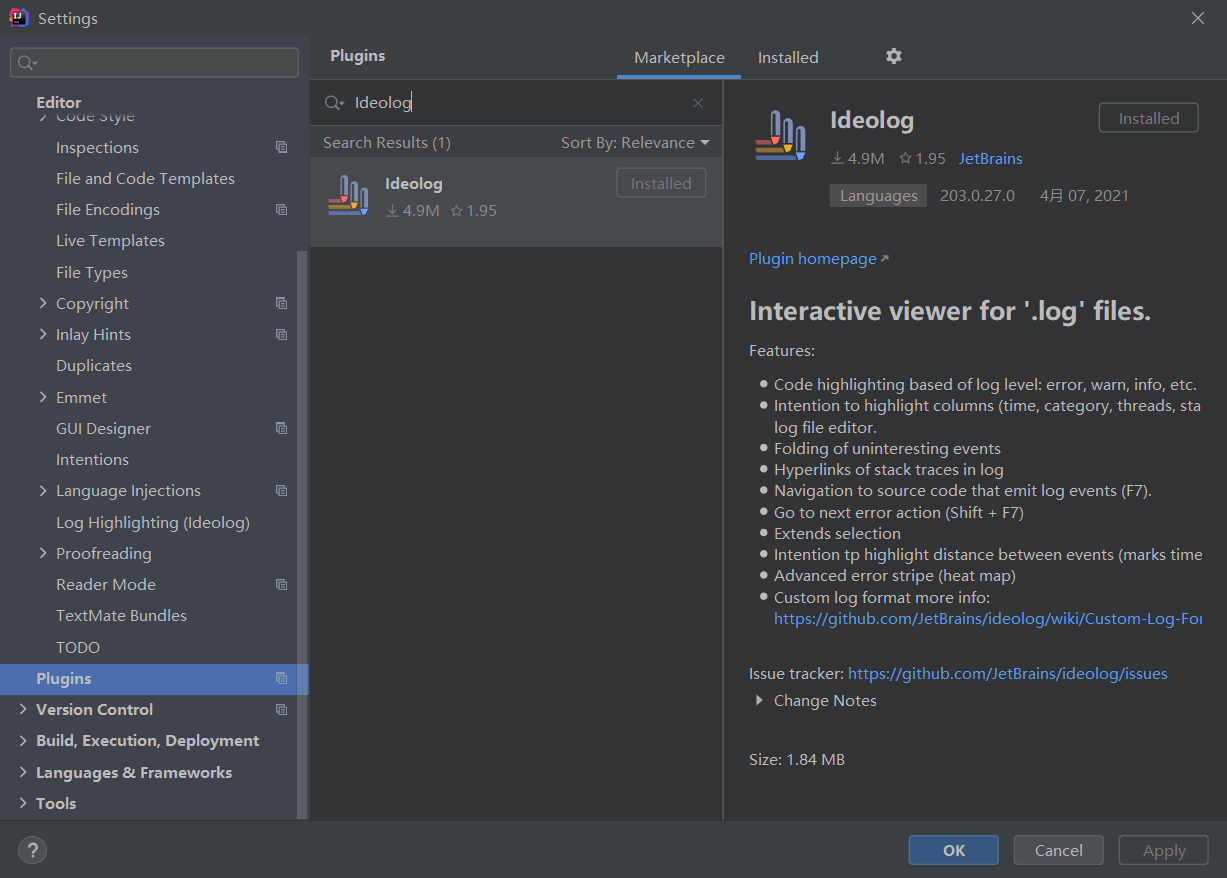1227x878 pixels.
Task: Click the large Ideolog logo in details
Action: point(781,136)
